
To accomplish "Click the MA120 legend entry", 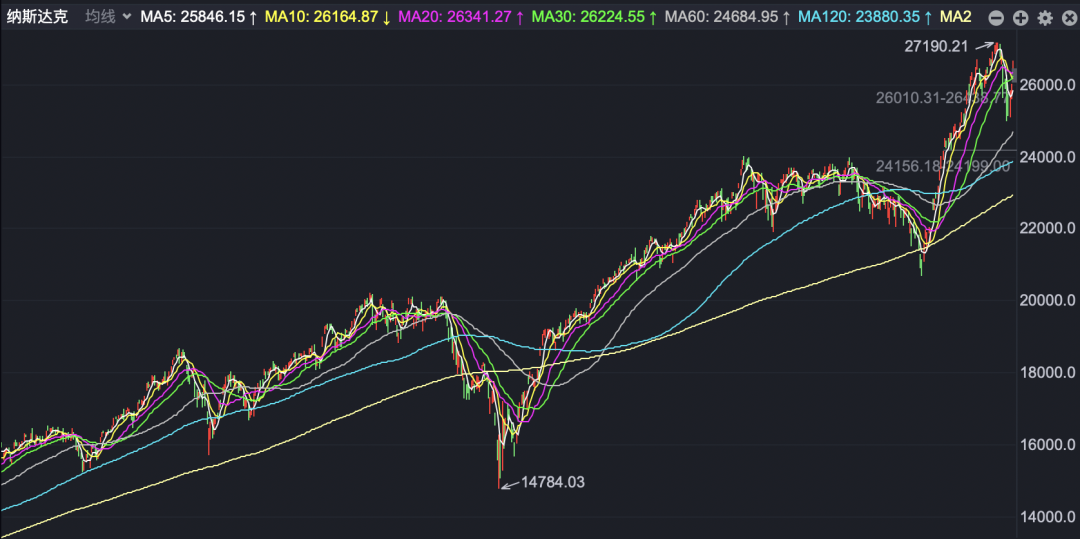I will [864, 17].
